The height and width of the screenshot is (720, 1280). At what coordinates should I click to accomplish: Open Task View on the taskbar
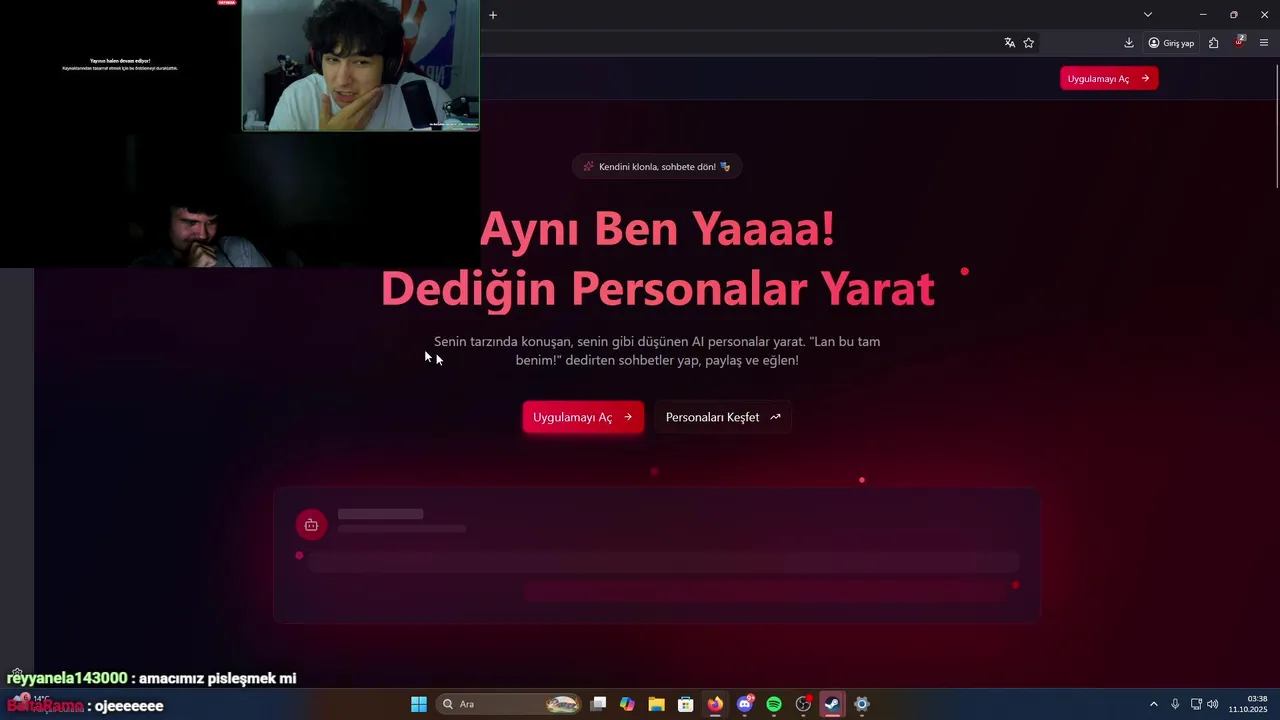pos(598,704)
